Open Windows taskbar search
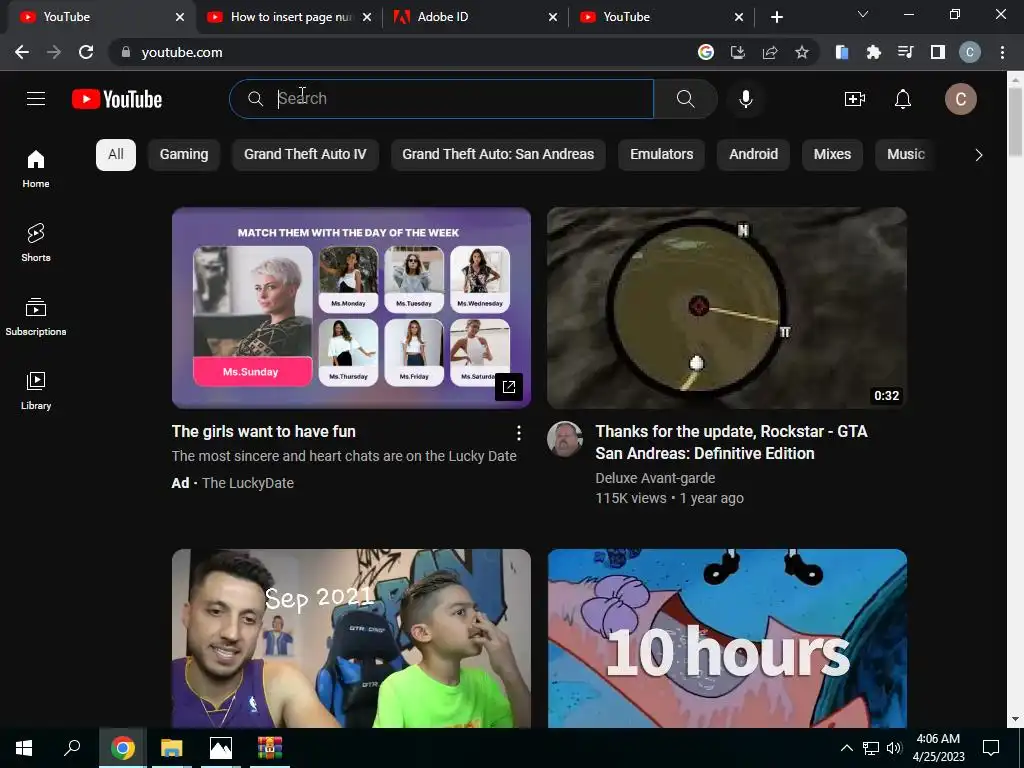This screenshot has width=1024, height=768. click(x=72, y=748)
